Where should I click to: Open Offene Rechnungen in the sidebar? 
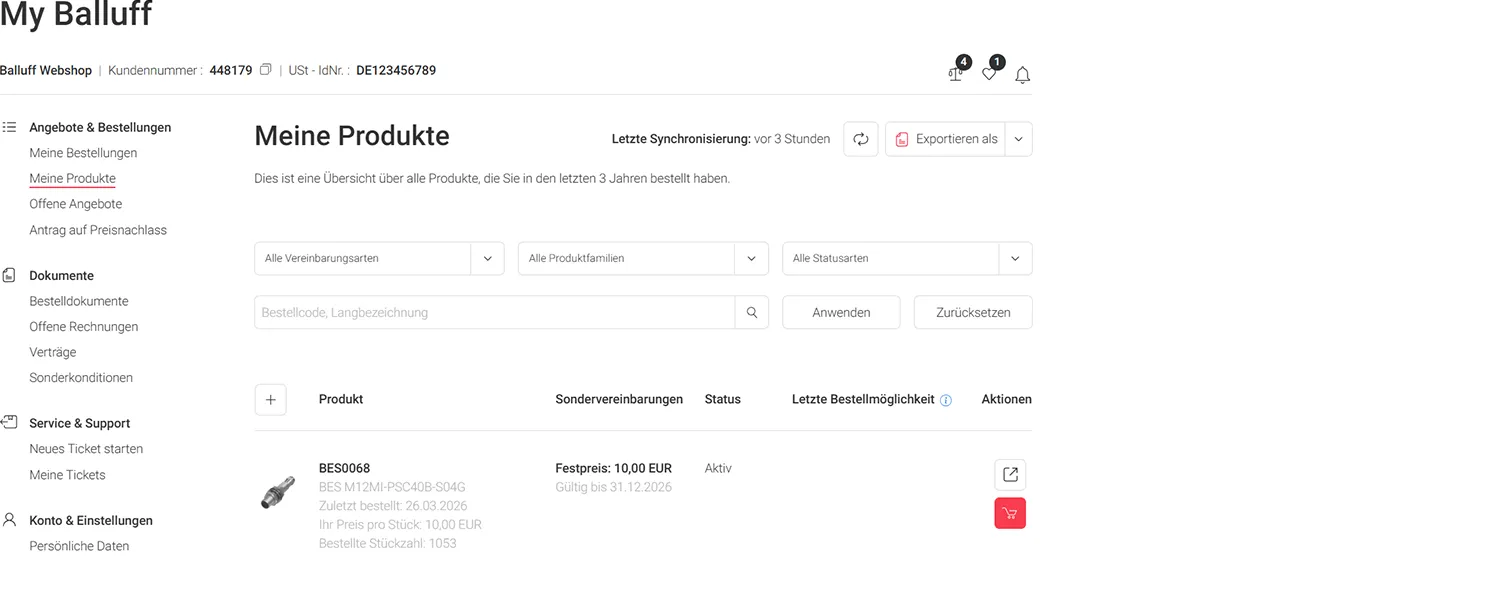click(84, 327)
